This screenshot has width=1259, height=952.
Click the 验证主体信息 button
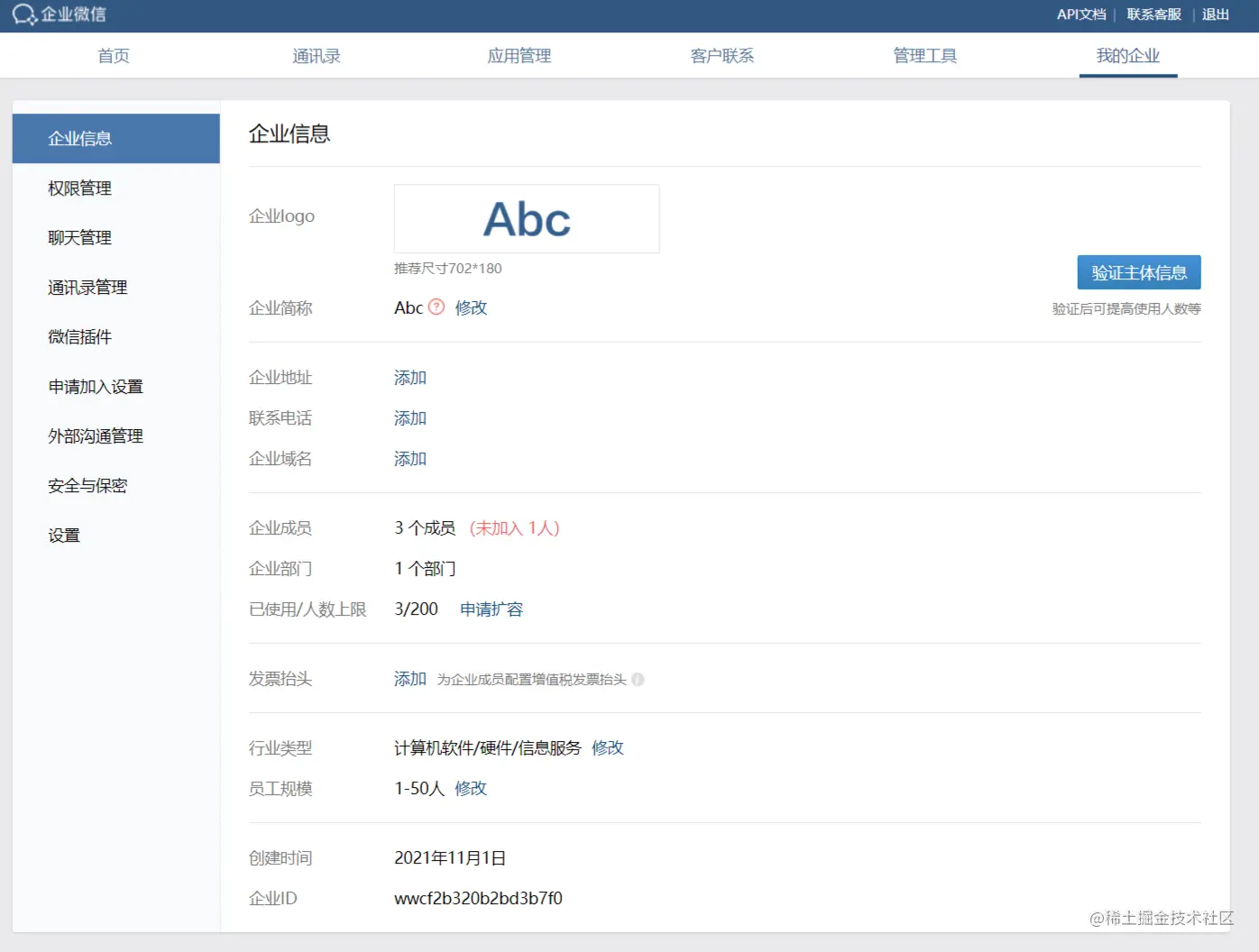pyautogui.click(x=1139, y=272)
